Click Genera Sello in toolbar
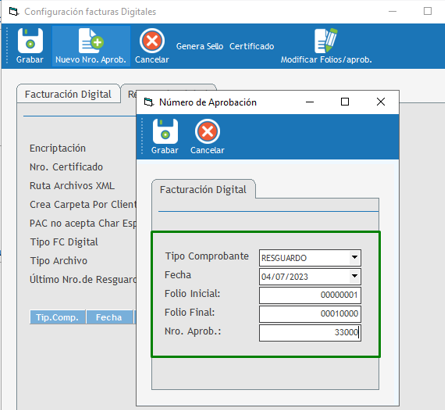The height and width of the screenshot is (410, 445). point(200,46)
